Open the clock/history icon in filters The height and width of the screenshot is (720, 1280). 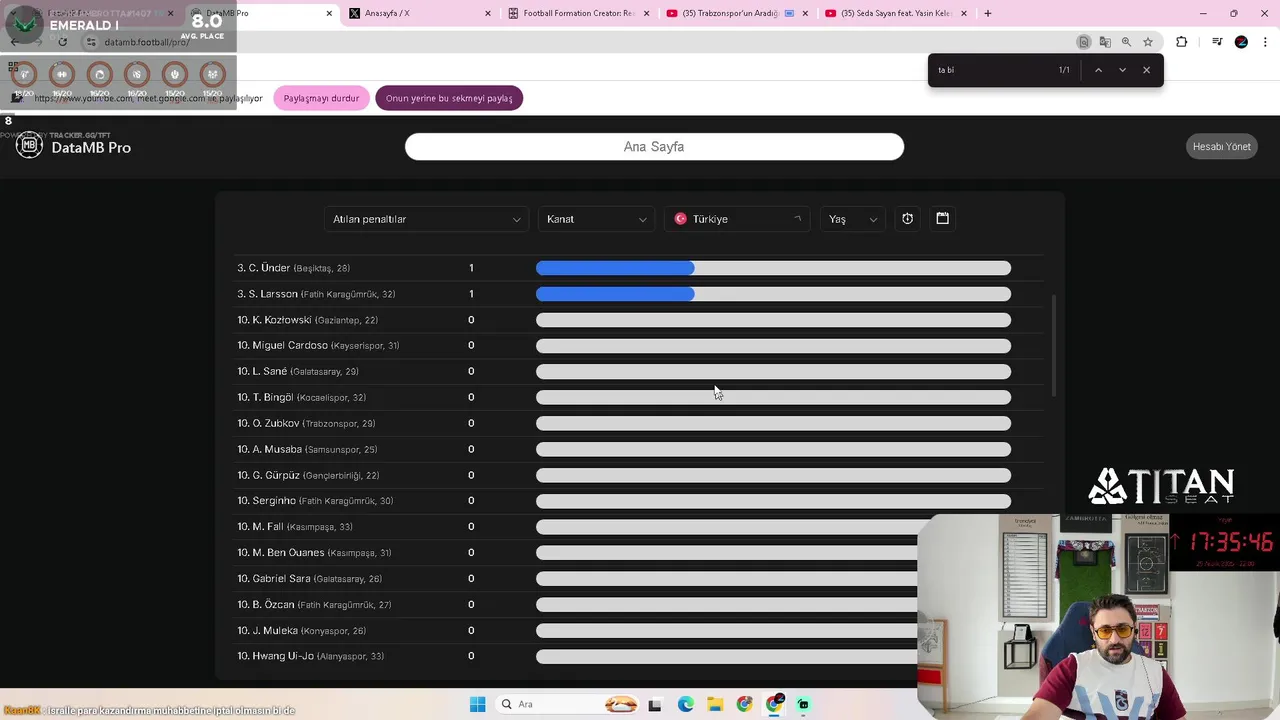click(x=907, y=219)
